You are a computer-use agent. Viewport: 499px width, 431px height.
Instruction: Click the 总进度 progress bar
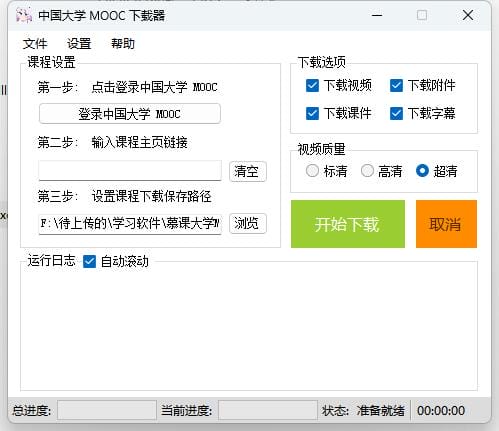click(x=107, y=410)
